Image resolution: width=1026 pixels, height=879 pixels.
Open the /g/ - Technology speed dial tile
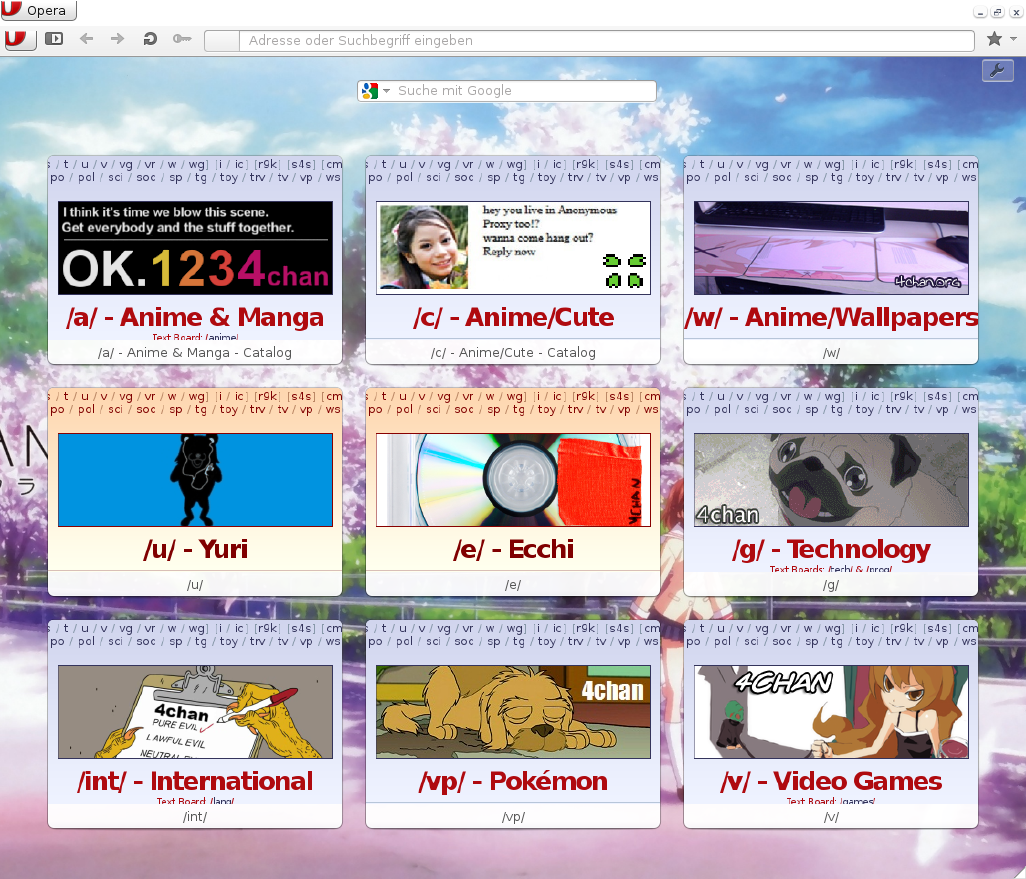tap(831, 492)
